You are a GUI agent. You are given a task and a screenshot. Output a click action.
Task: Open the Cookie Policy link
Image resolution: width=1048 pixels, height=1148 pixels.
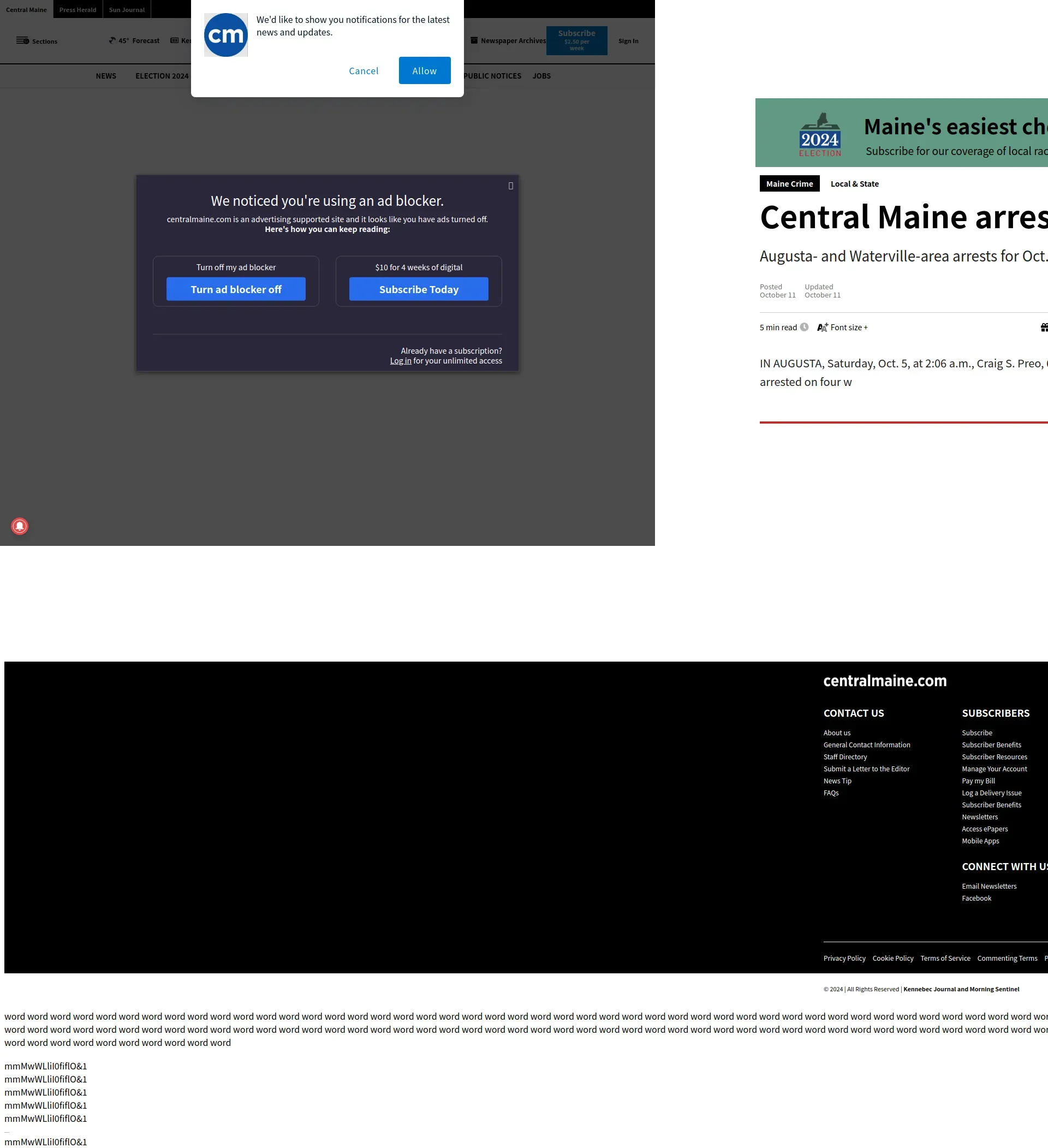(x=892, y=959)
